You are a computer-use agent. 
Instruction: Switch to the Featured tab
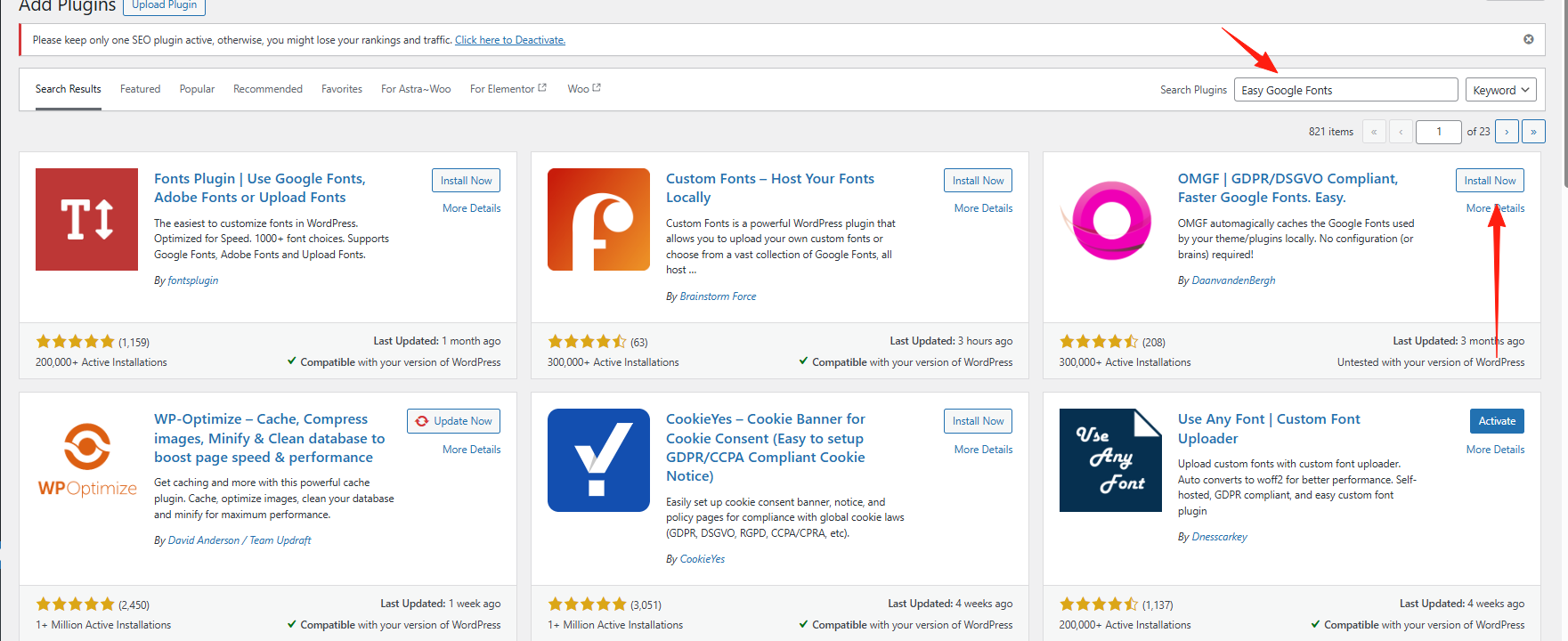click(140, 89)
